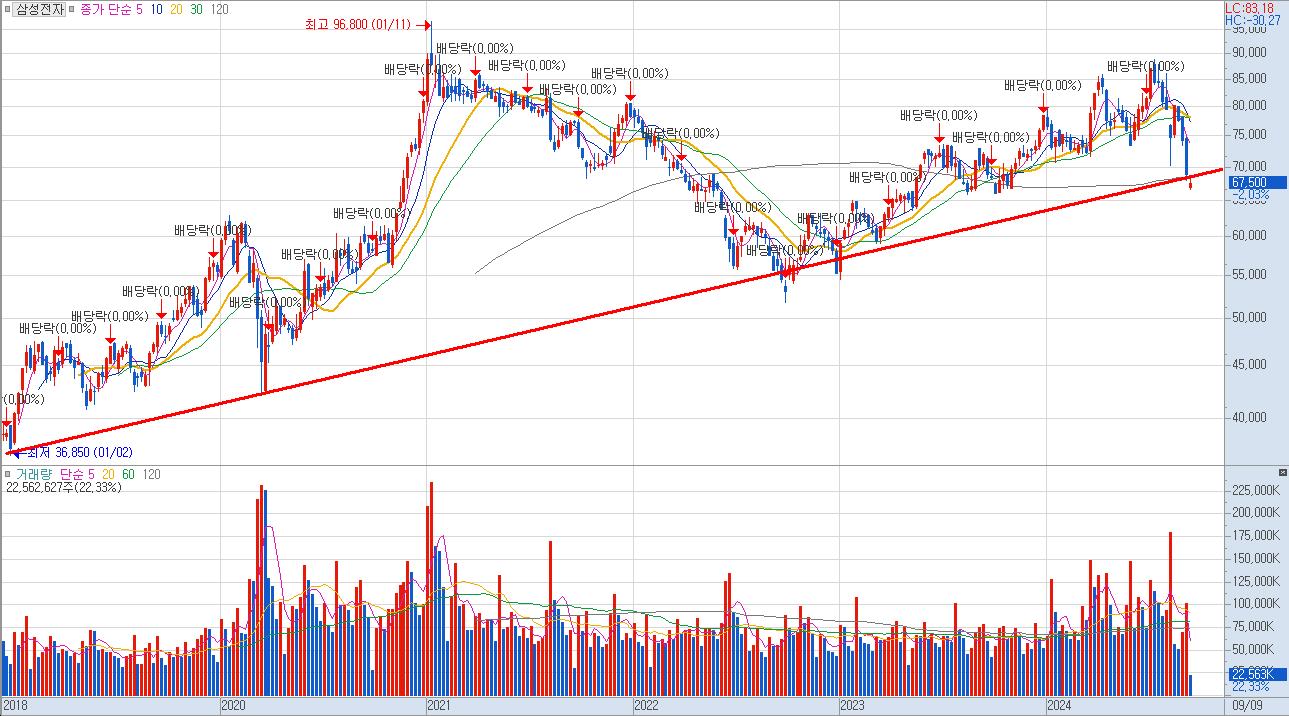Screen dimensions: 1289x716
Task: Select the 종가 단순 moving average label
Action: (106, 9)
